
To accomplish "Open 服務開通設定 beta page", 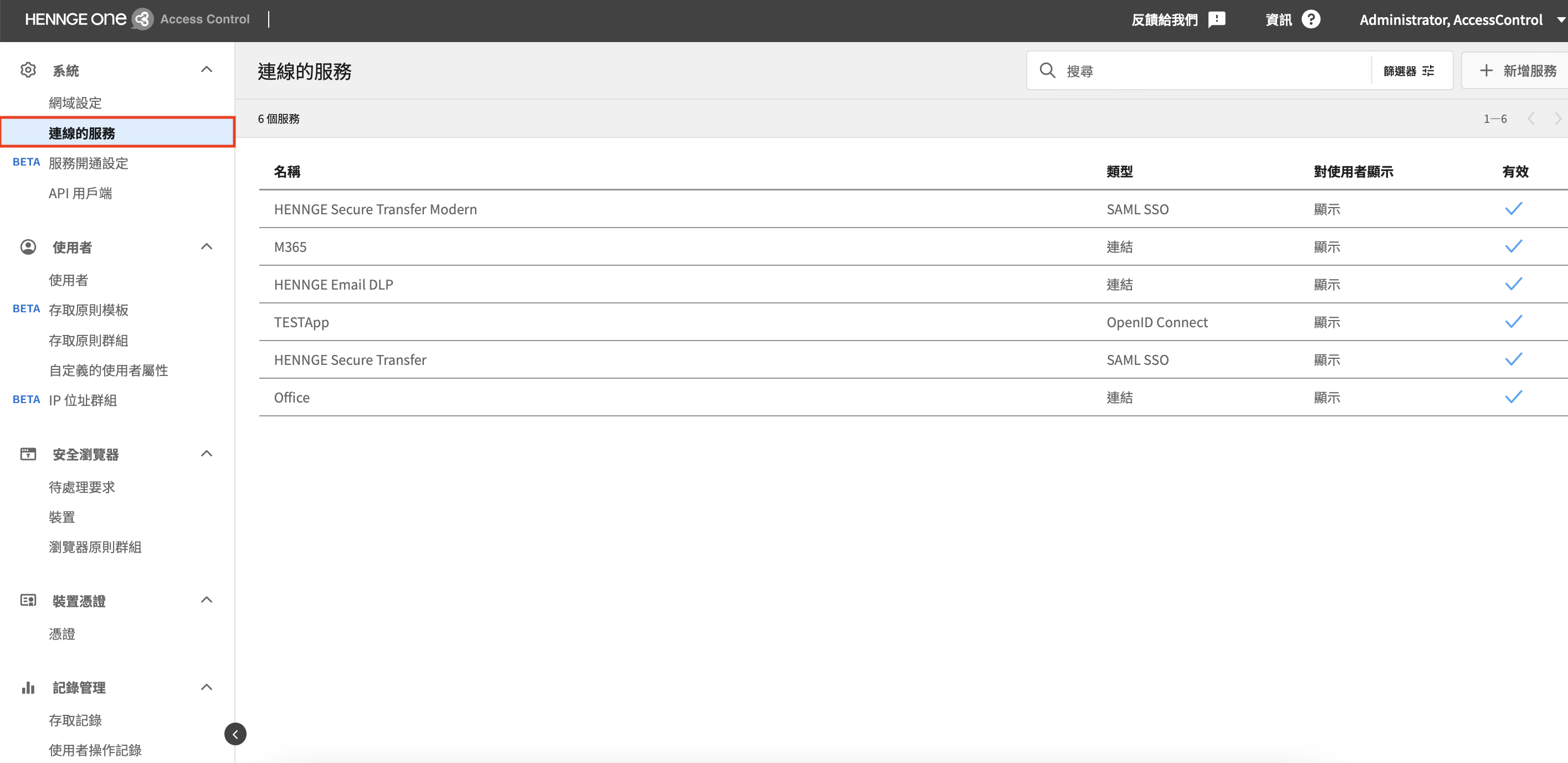I will tap(88, 163).
